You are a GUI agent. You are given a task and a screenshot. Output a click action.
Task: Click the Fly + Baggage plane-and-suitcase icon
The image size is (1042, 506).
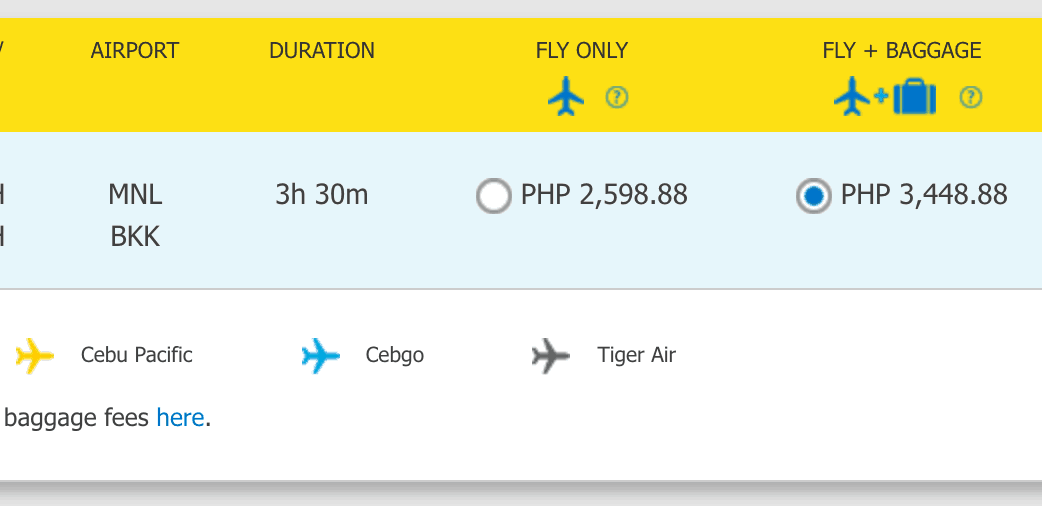point(885,97)
